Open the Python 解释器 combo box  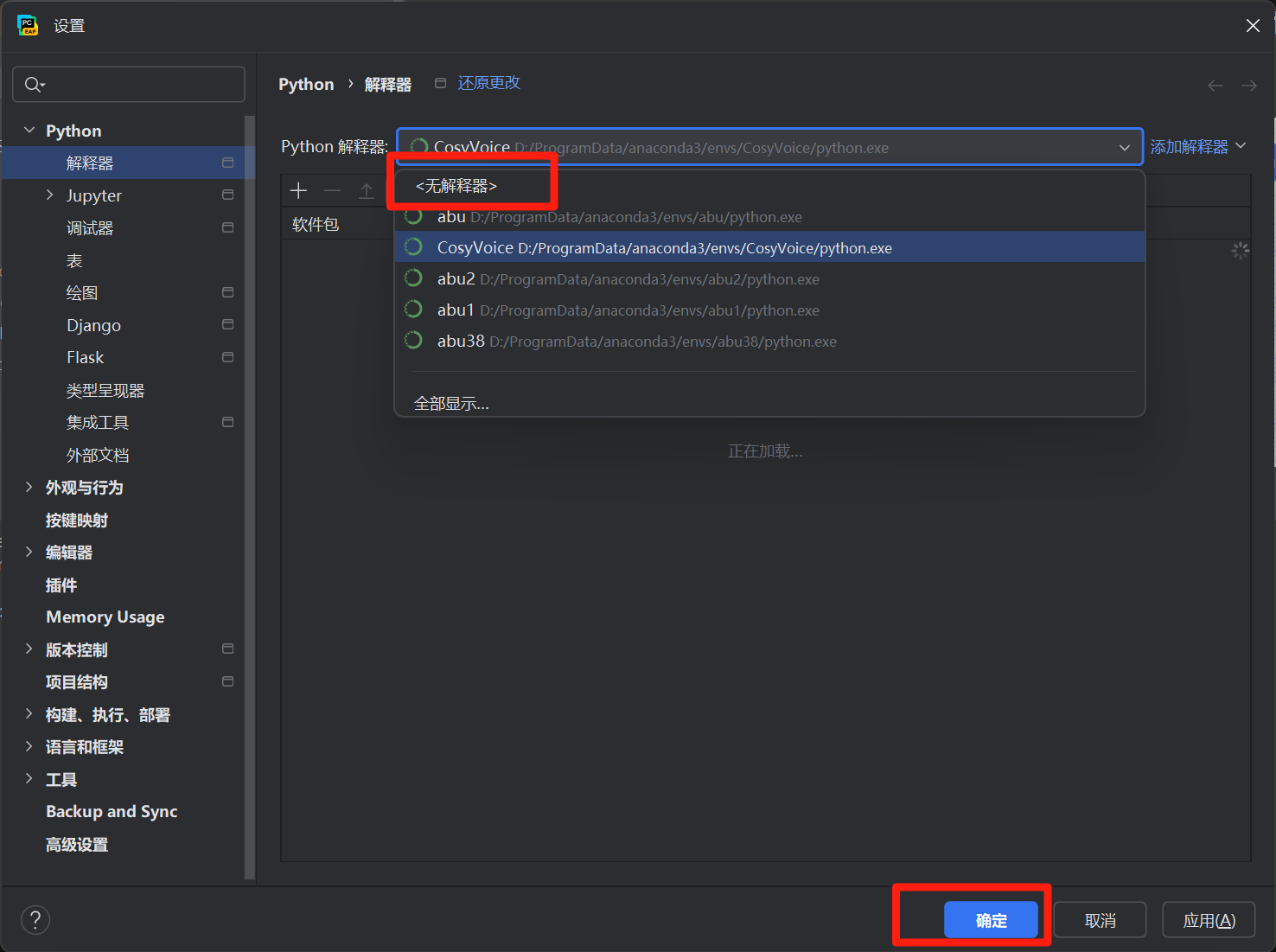click(769, 147)
